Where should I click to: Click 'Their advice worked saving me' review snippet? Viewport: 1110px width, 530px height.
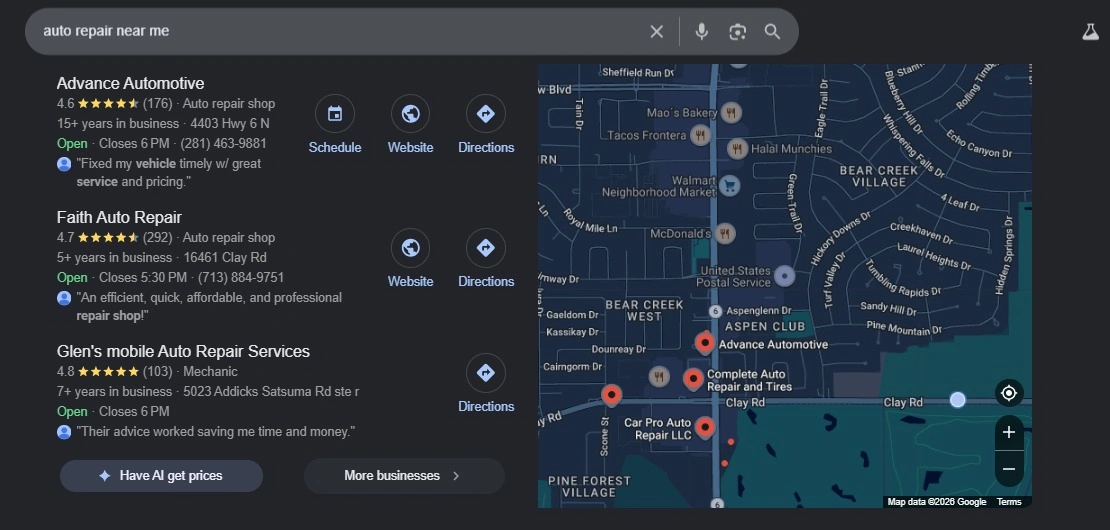tap(215, 432)
